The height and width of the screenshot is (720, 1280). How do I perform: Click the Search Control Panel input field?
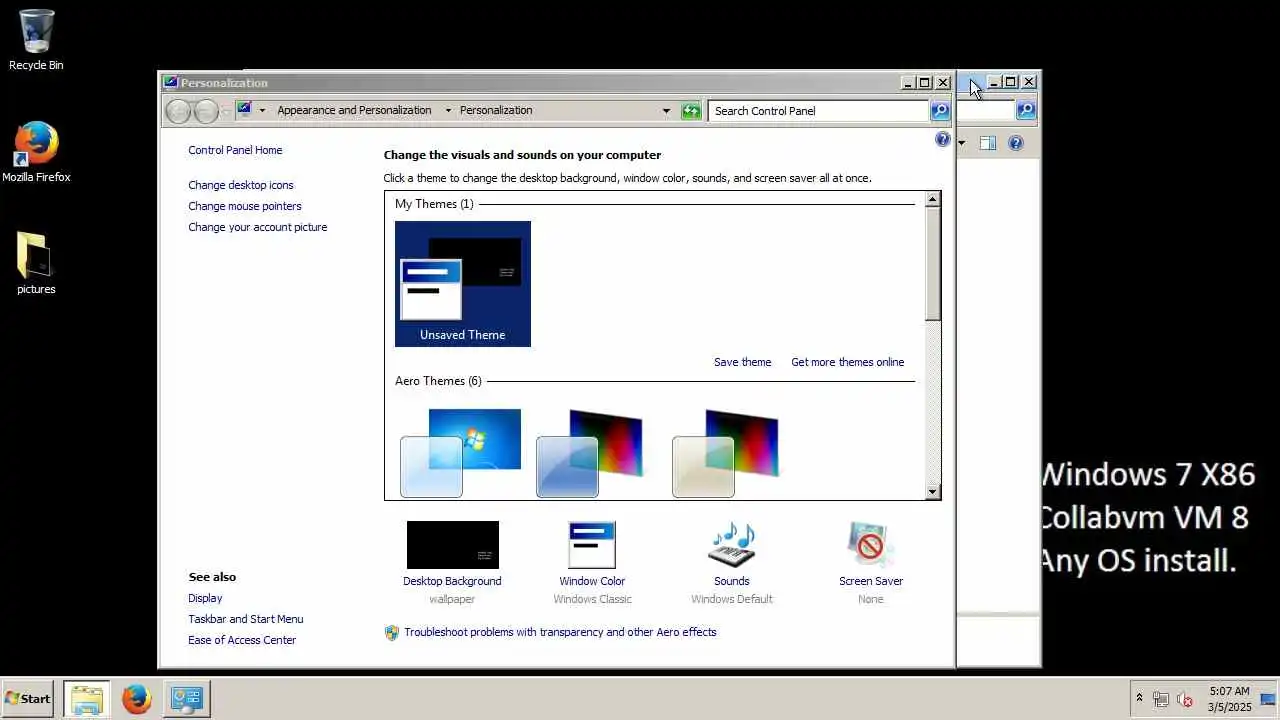point(819,111)
